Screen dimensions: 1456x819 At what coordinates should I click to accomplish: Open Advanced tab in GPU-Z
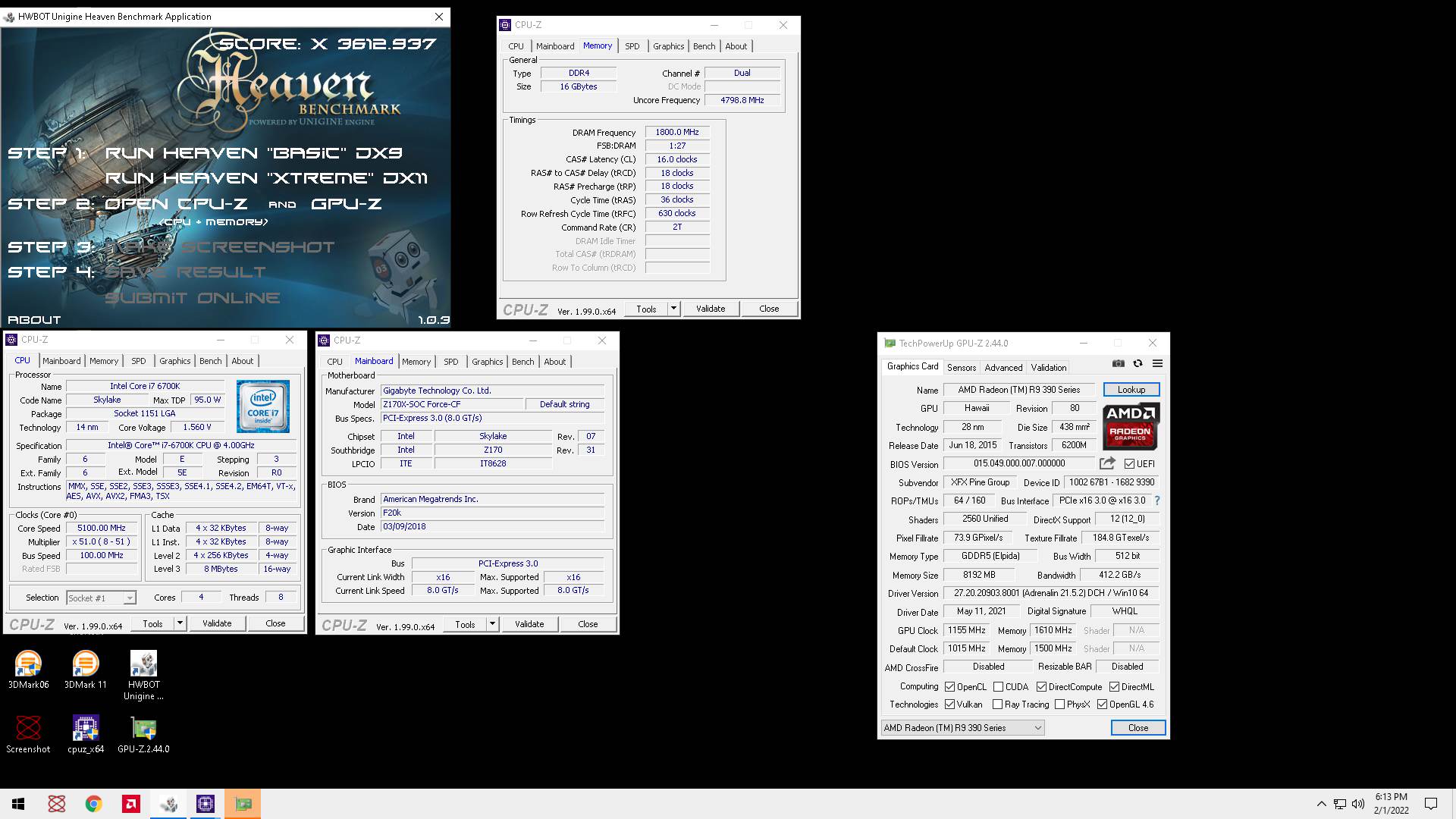1003,368
